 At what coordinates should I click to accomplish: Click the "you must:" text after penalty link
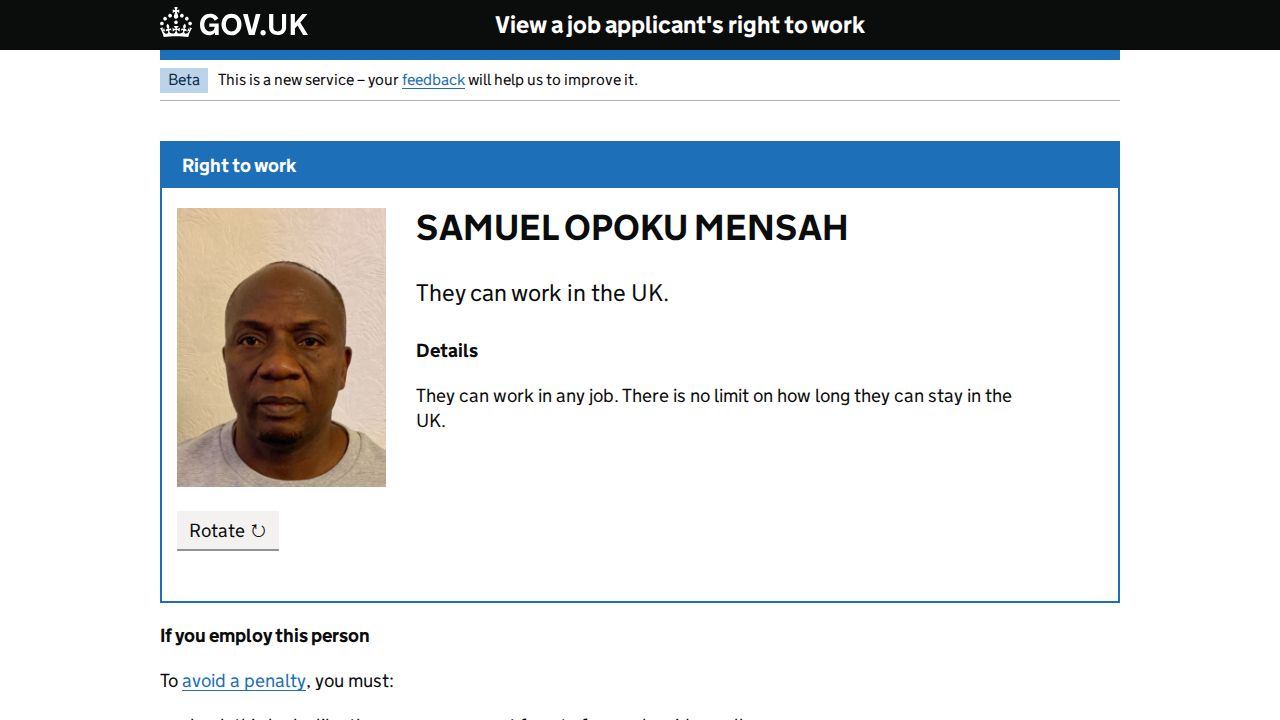click(x=354, y=681)
